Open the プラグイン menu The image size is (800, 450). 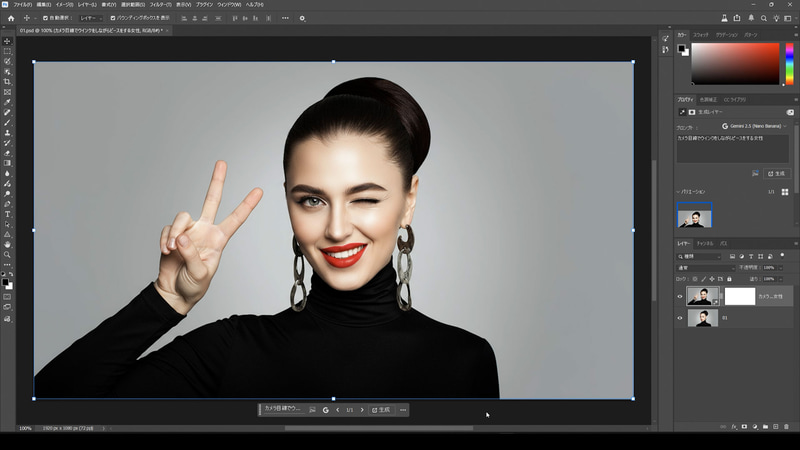click(x=204, y=5)
